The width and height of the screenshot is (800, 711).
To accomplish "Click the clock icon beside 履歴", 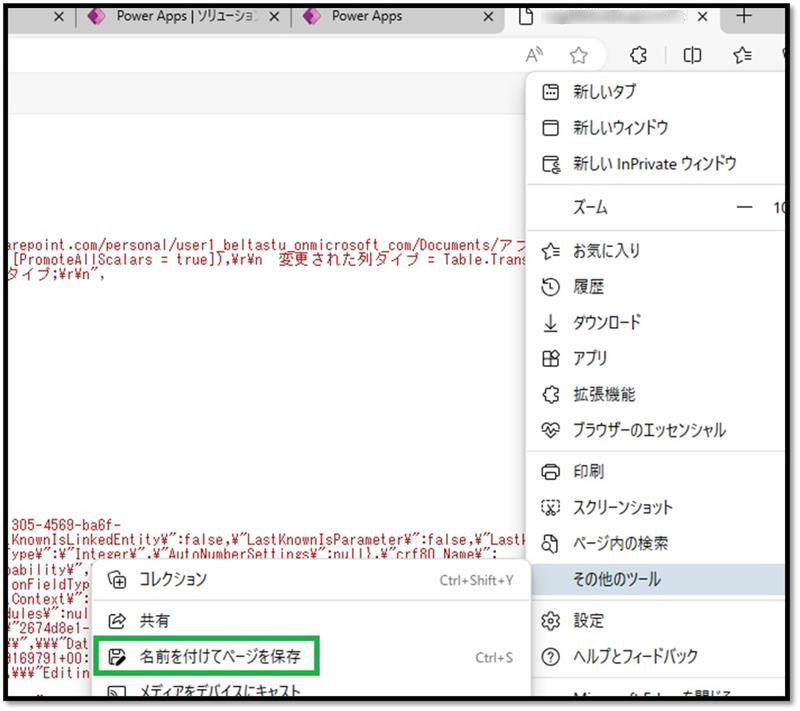I will pyautogui.click(x=550, y=287).
